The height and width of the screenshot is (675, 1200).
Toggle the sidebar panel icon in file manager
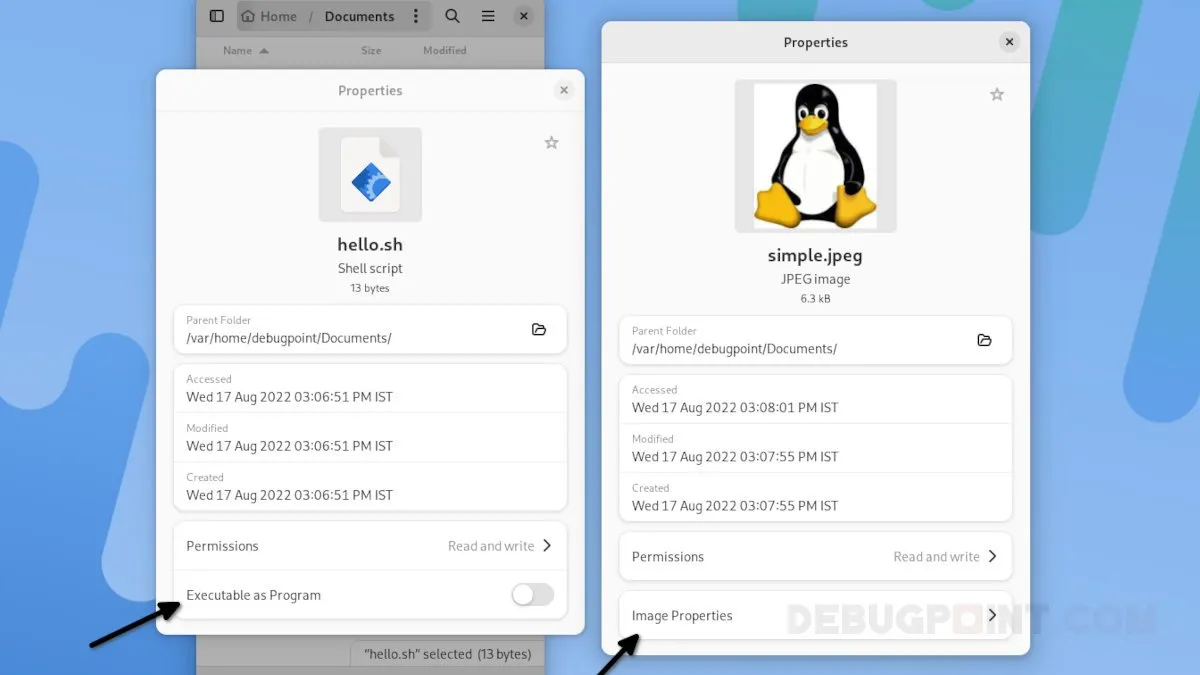[216, 16]
